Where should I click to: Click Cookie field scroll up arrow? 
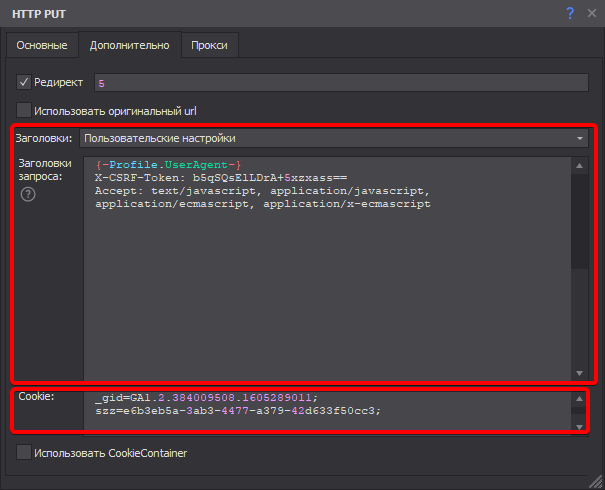pyautogui.click(x=580, y=399)
